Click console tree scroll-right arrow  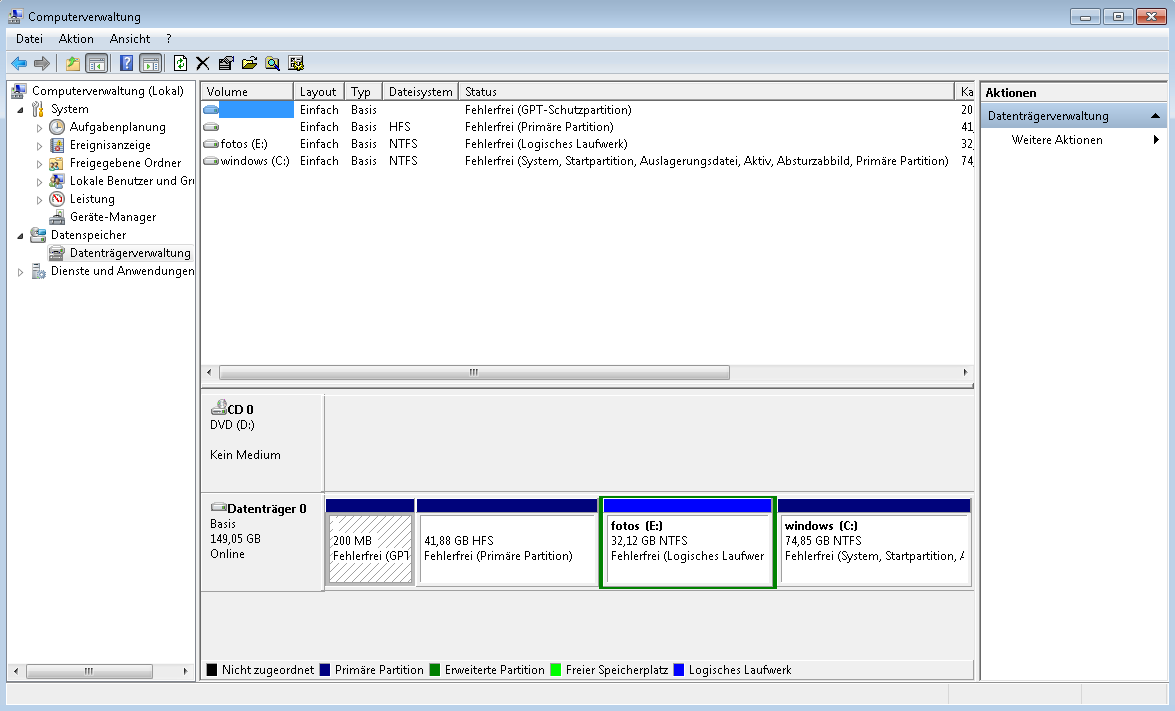[x=186, y=671]
